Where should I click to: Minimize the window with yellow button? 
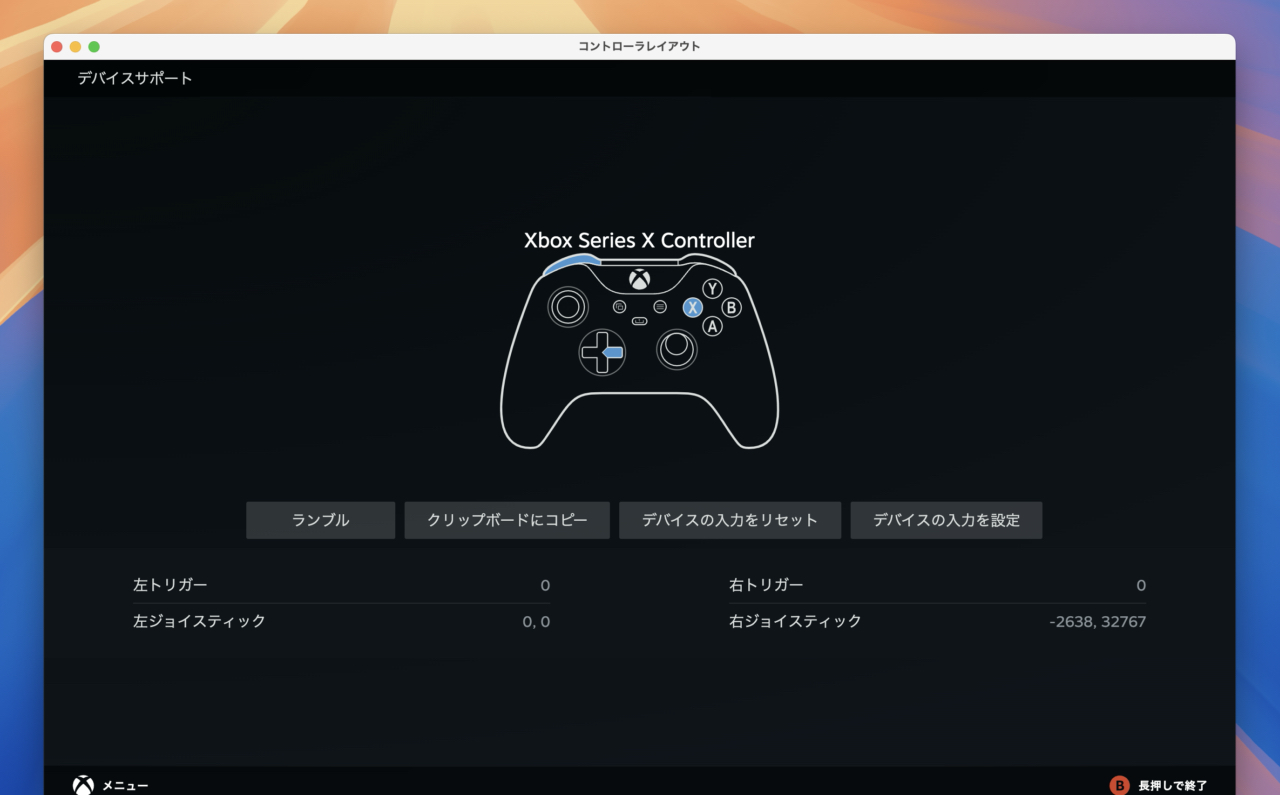[x=75, y=47]
